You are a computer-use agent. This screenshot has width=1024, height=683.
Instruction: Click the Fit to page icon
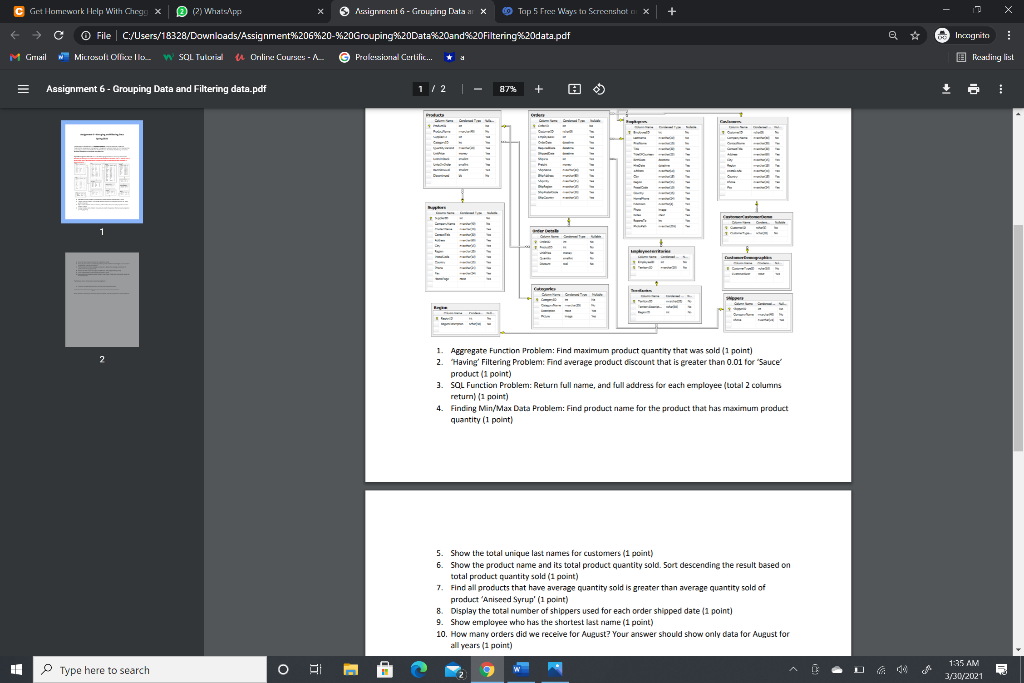tap(574, 89)
